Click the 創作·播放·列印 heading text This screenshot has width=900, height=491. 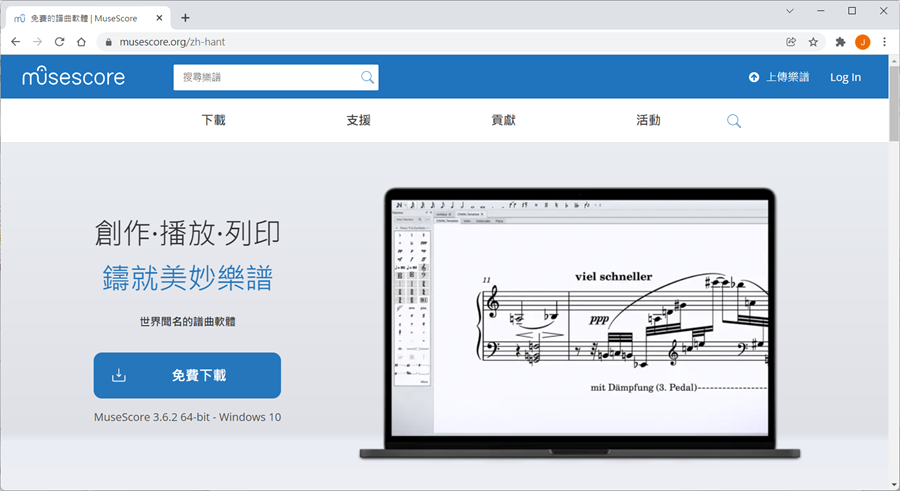coord(188,233)
